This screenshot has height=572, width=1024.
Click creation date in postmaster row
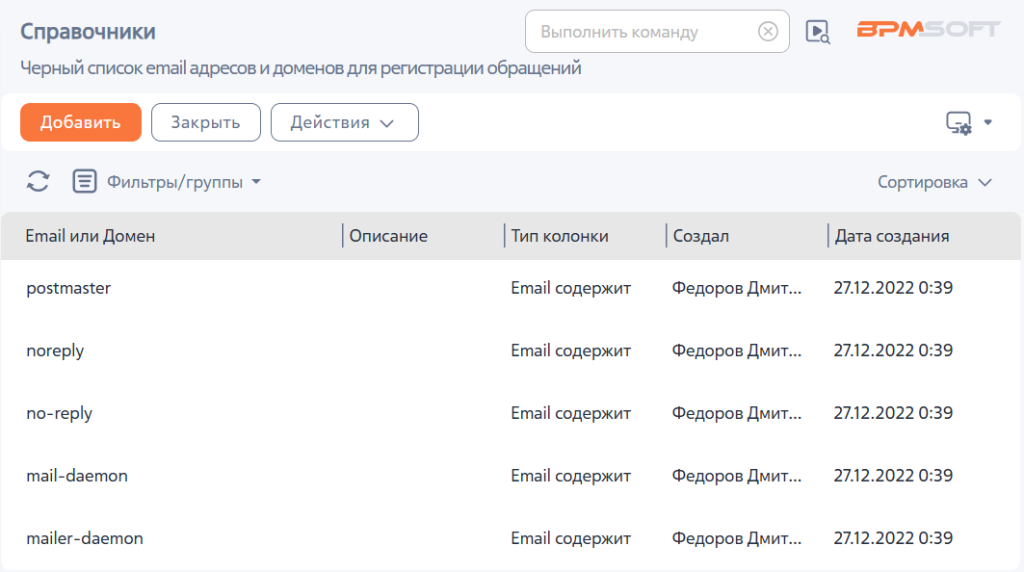[x=893, y=288]
